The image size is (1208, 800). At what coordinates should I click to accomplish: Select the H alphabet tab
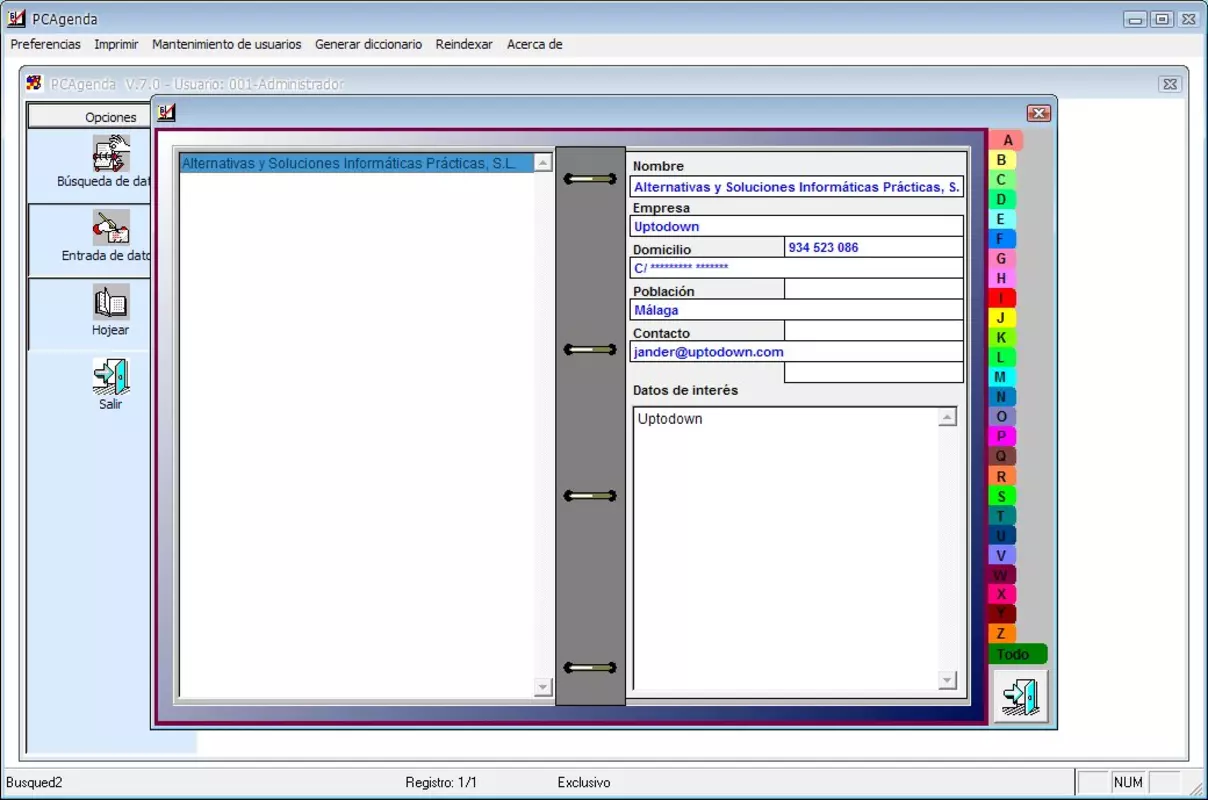[1002, 279]
